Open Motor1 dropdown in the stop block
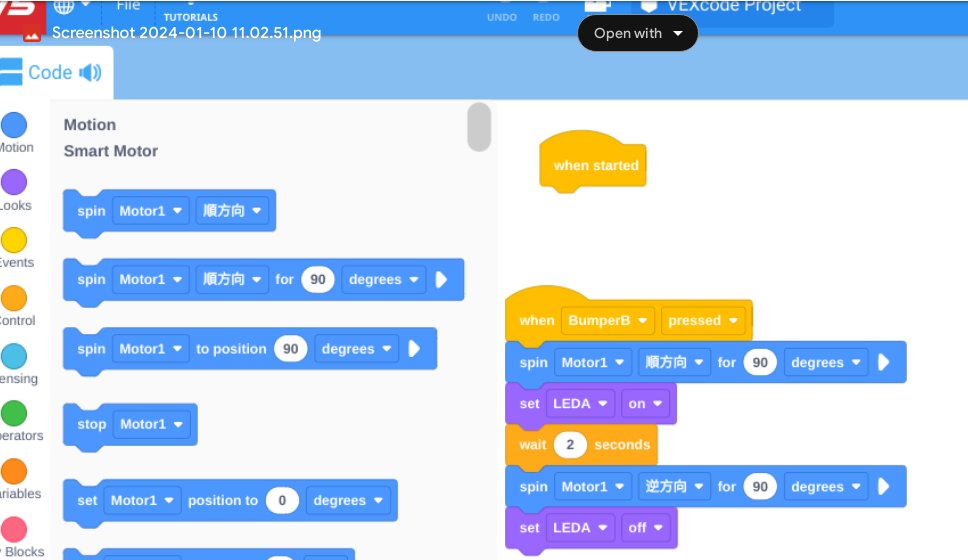Image resolution: width=968 pixels, height=560 pixels. pos(151,424)
